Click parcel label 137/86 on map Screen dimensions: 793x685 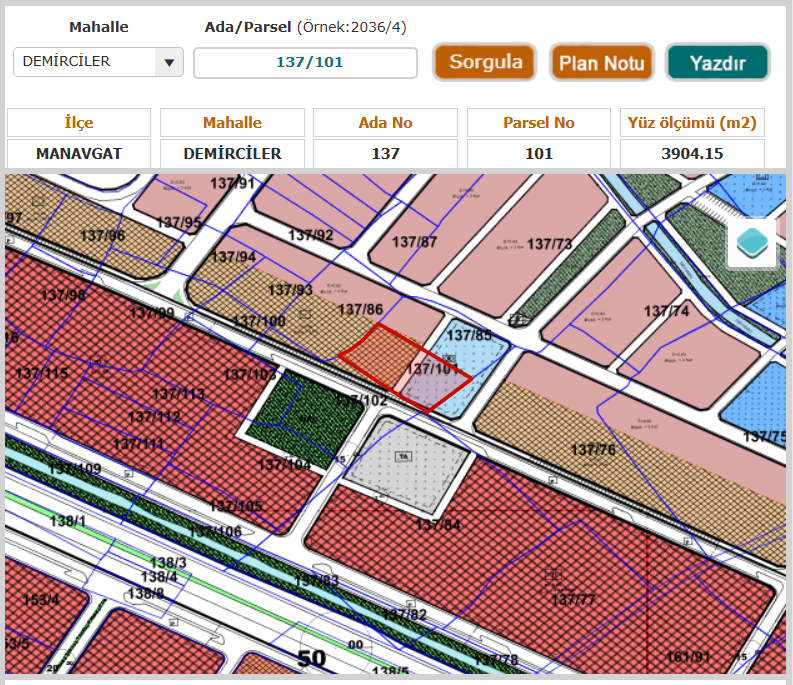pyautogui.click(x=360, y=309)
